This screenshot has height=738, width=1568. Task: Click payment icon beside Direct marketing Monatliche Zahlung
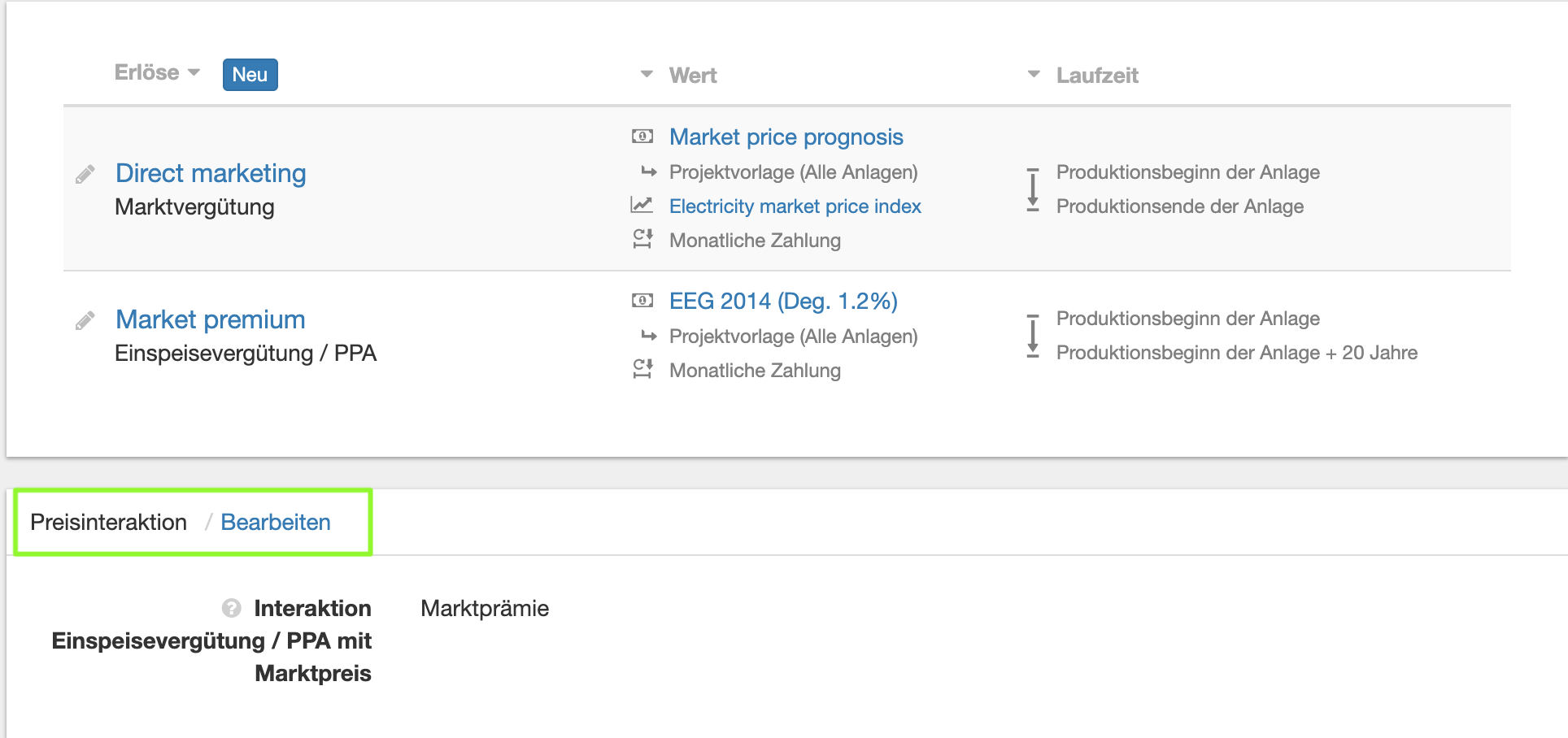[x=642, y=239]
